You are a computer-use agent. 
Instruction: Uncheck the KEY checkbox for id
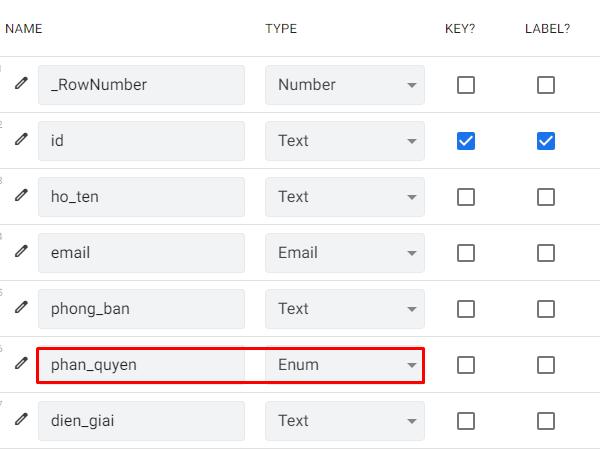pos(465,141)
